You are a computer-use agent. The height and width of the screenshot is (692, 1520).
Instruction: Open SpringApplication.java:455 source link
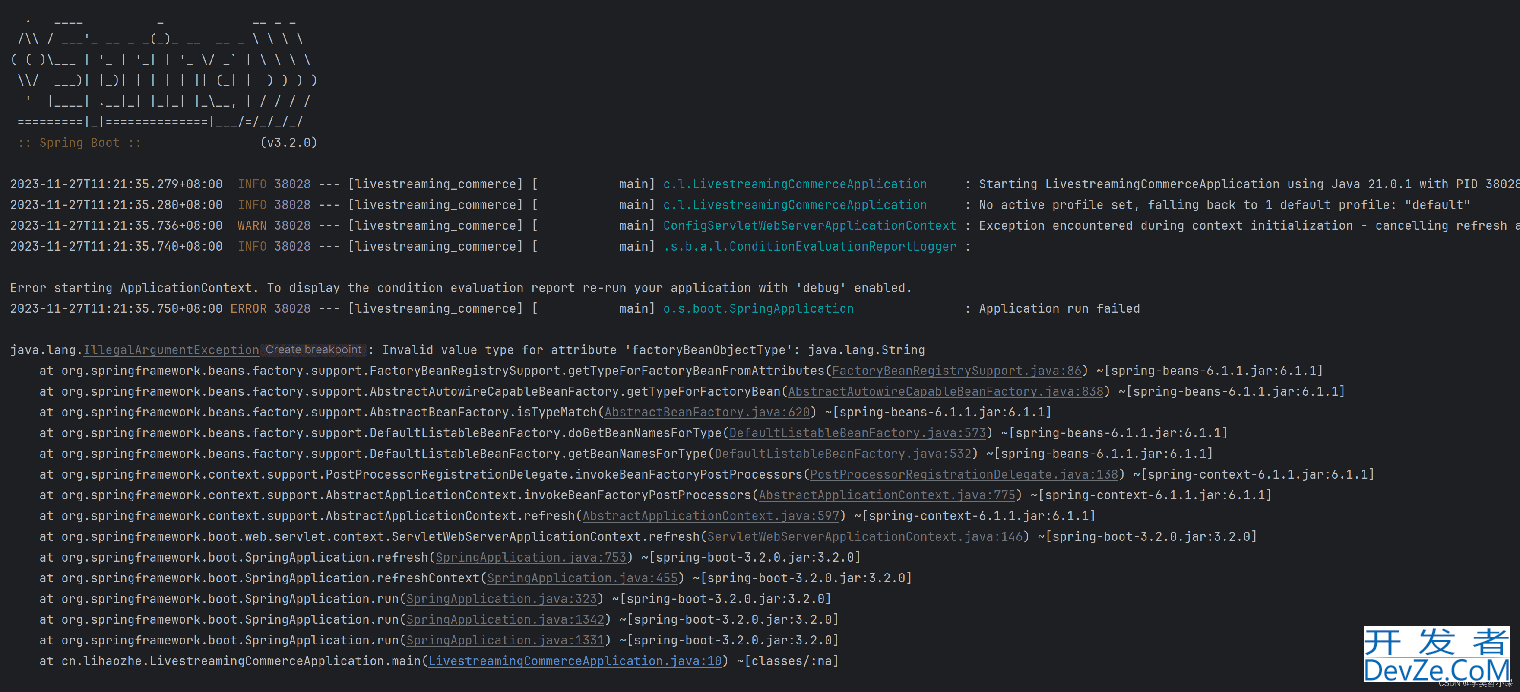pos(583,578)
